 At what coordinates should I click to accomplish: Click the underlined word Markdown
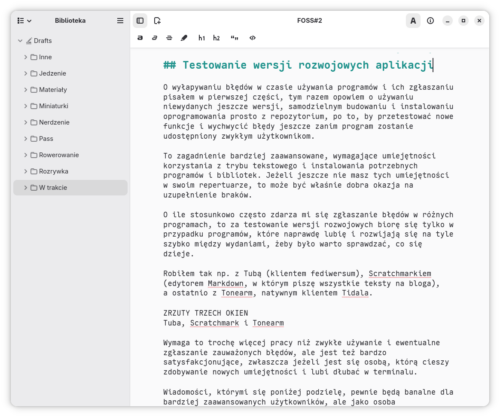pyautogui.click(x=226, y=283)
